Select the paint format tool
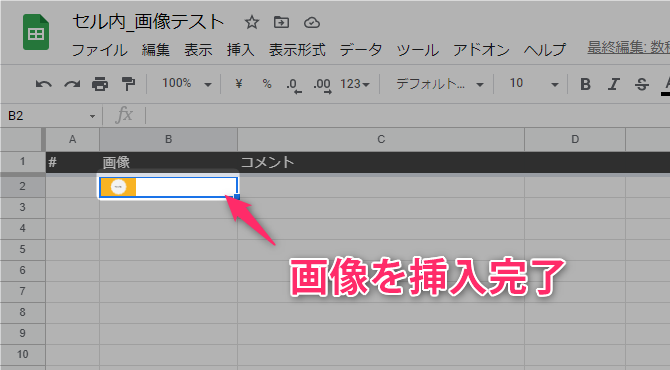Image resolution: width=670 pixels, height=370 pixels. pos(128,84)
